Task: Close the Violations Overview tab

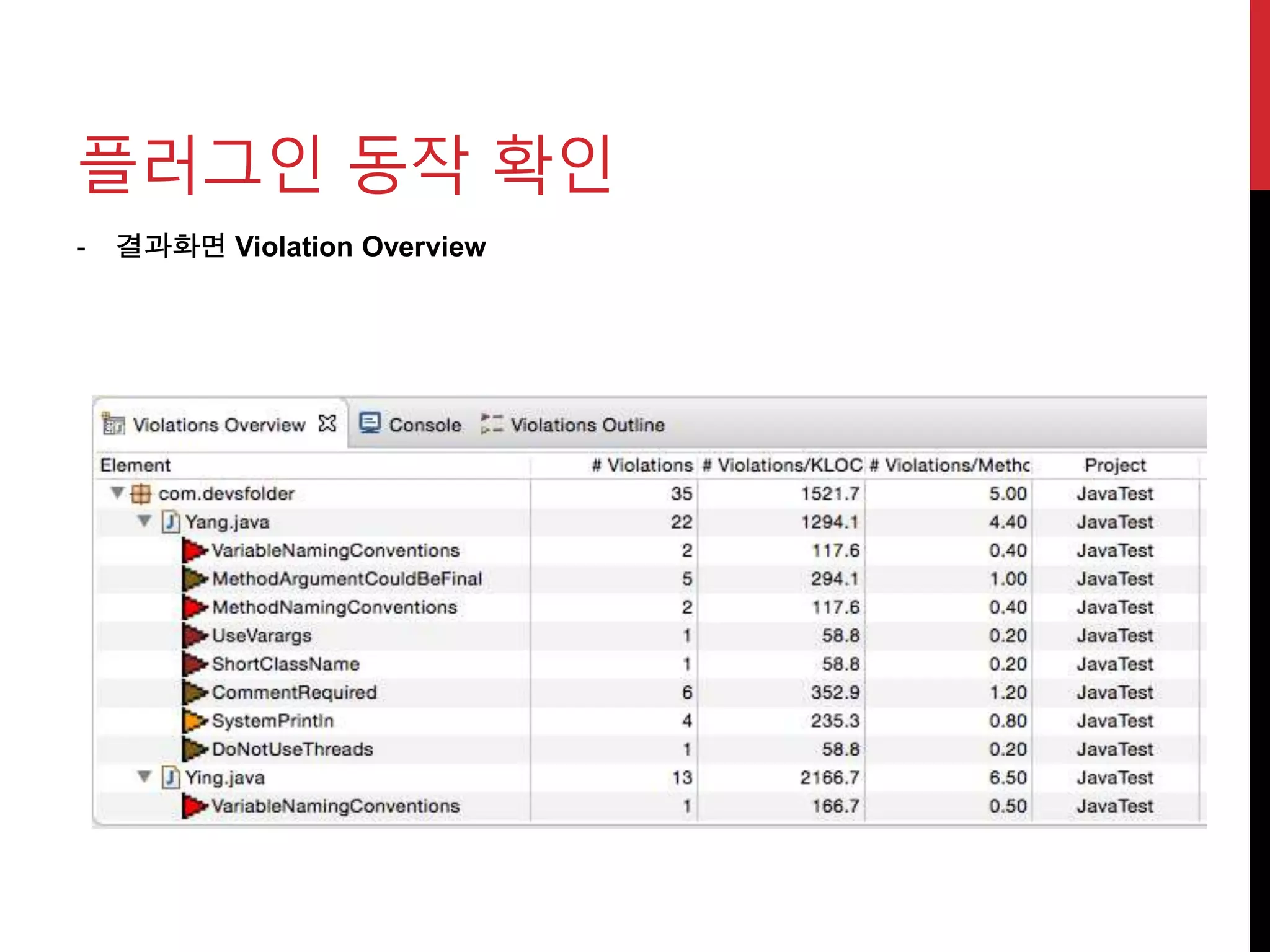Action: click(327, 423)
